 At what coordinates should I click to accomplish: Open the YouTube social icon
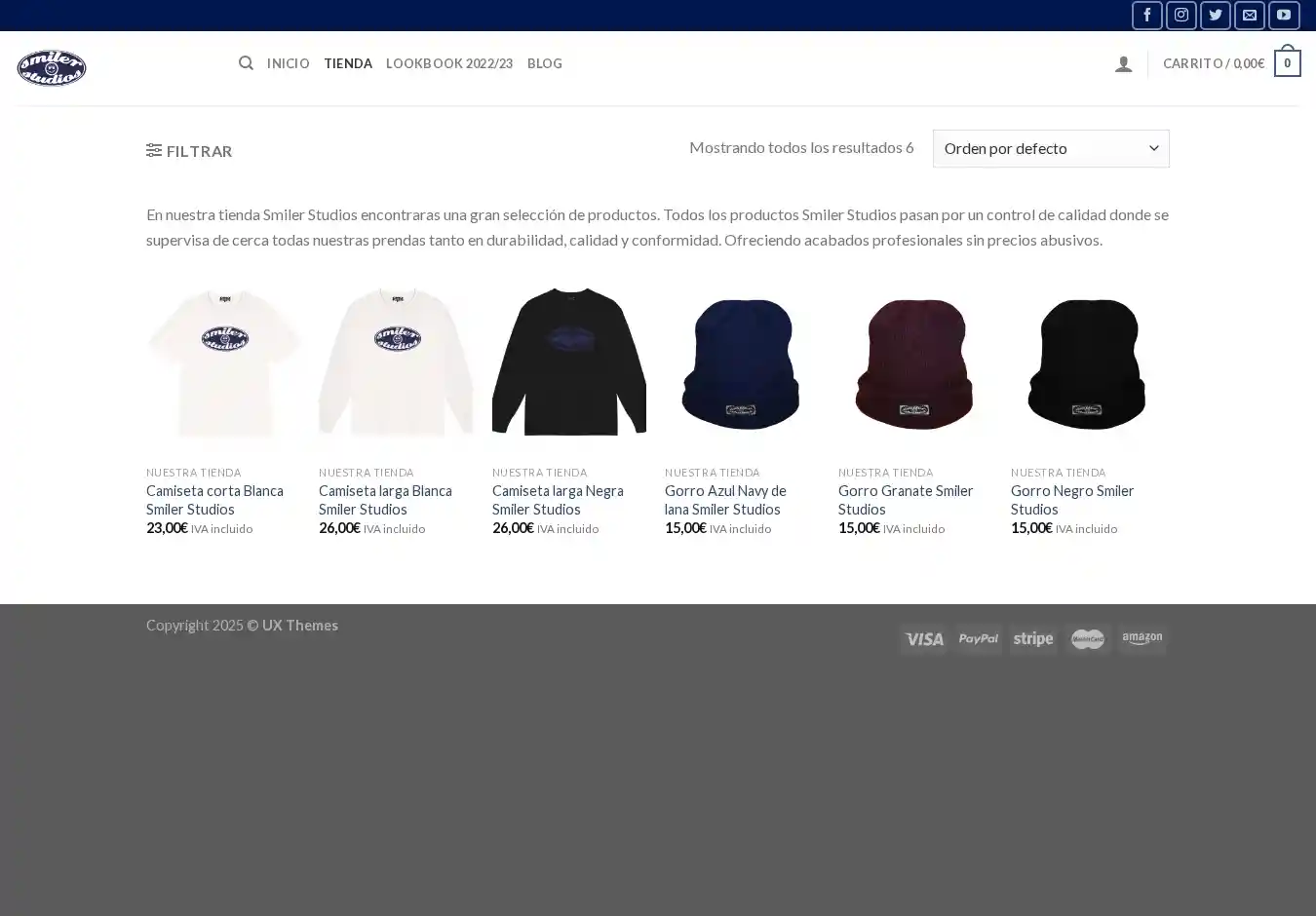point(1283,16)
